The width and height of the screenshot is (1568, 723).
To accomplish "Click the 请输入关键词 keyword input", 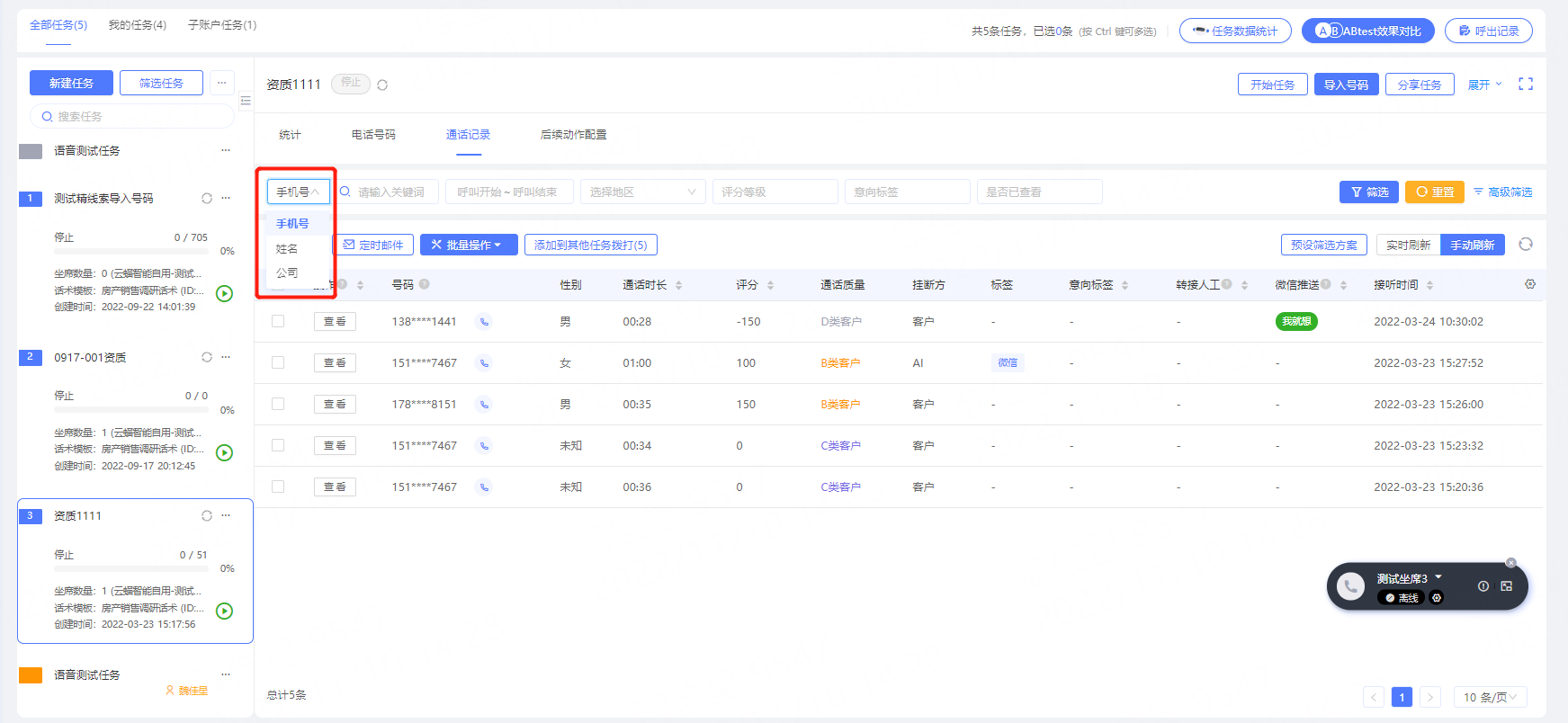I will (389, 192).
